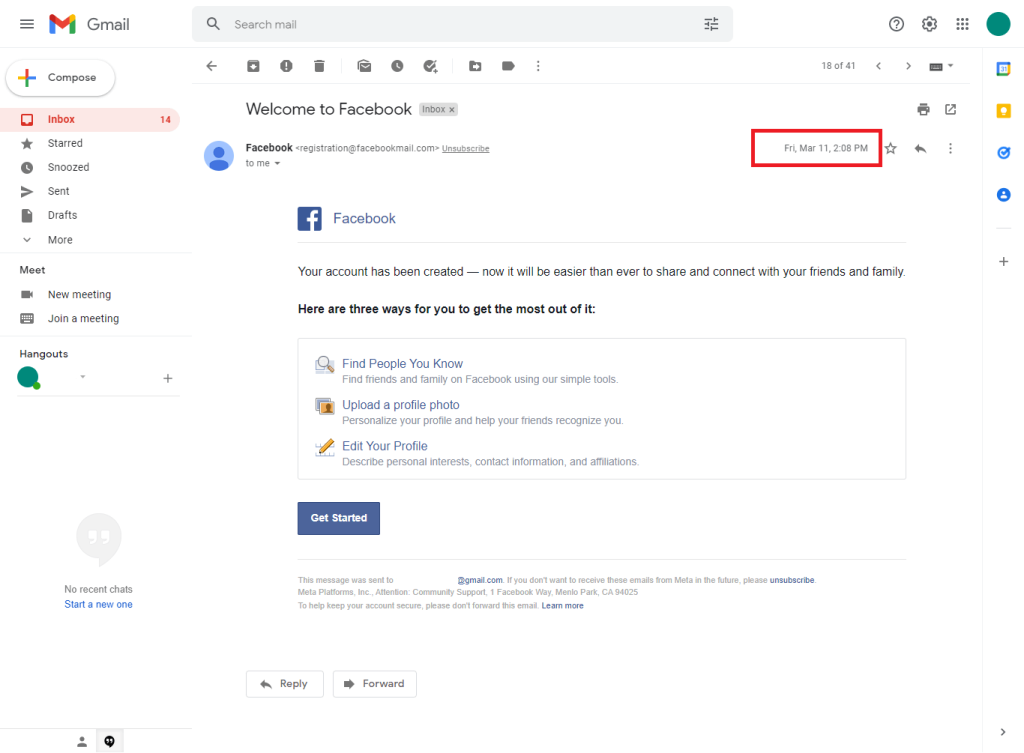This screenshot has width=1024, height=753.
Task: Start a New meeting
Action: point(79,295)
